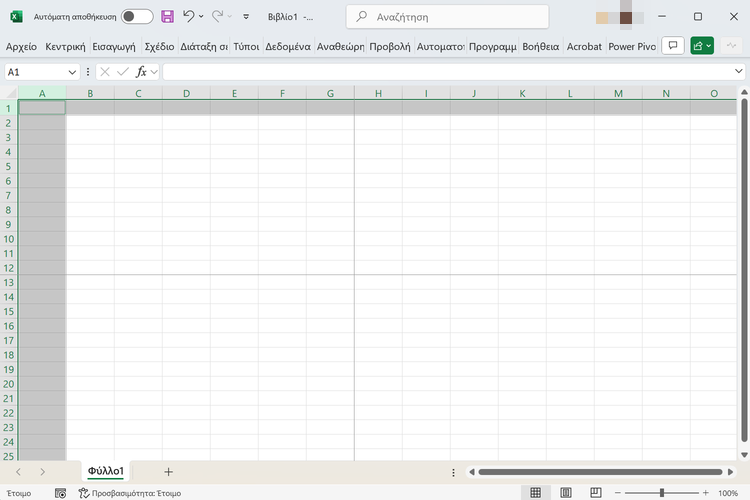The width and height of the screenshot is (750, 500).
Task: Click the 100% zoom level
Action: click(728, 493)
